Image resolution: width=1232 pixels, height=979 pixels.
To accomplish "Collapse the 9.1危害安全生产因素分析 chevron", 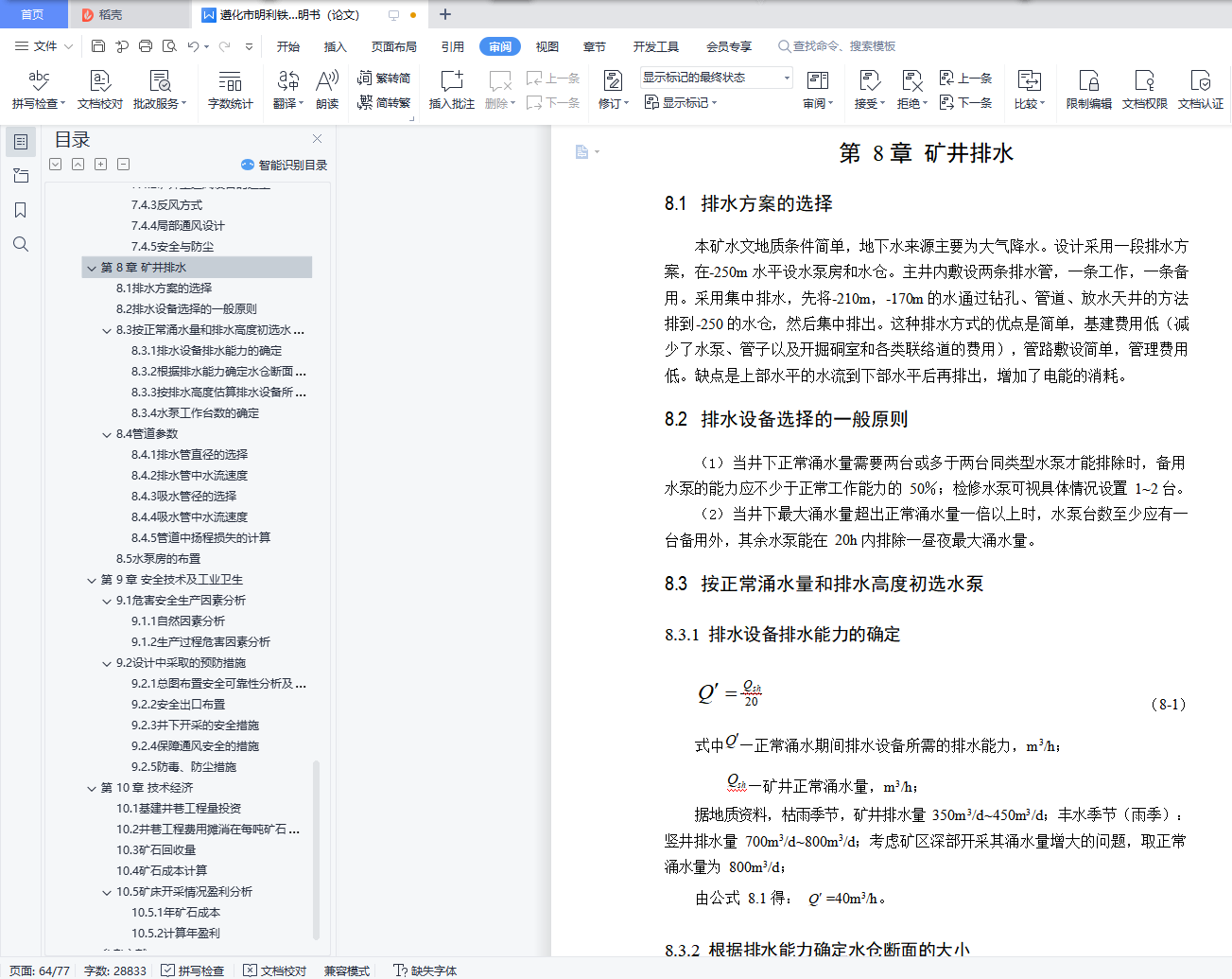I will point(107,601).
